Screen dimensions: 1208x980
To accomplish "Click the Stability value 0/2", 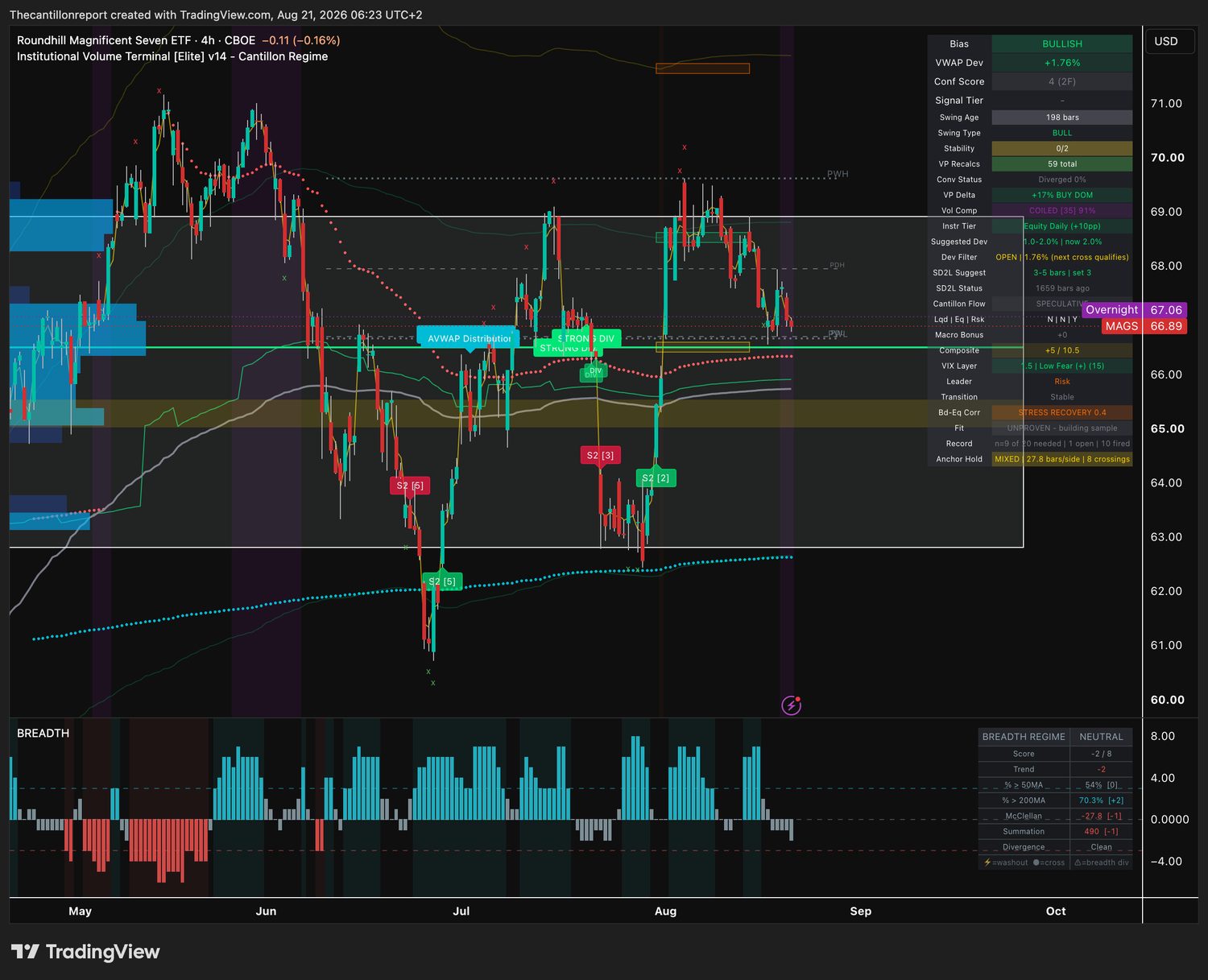I will 1062,148.
